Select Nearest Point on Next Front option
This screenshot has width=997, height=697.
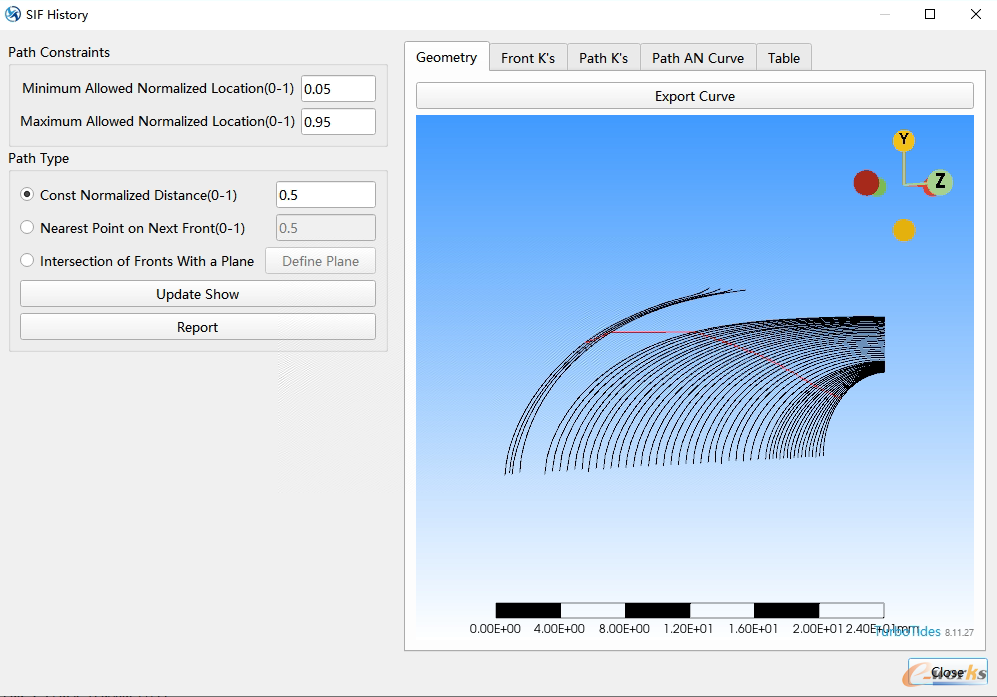point(27,228)
